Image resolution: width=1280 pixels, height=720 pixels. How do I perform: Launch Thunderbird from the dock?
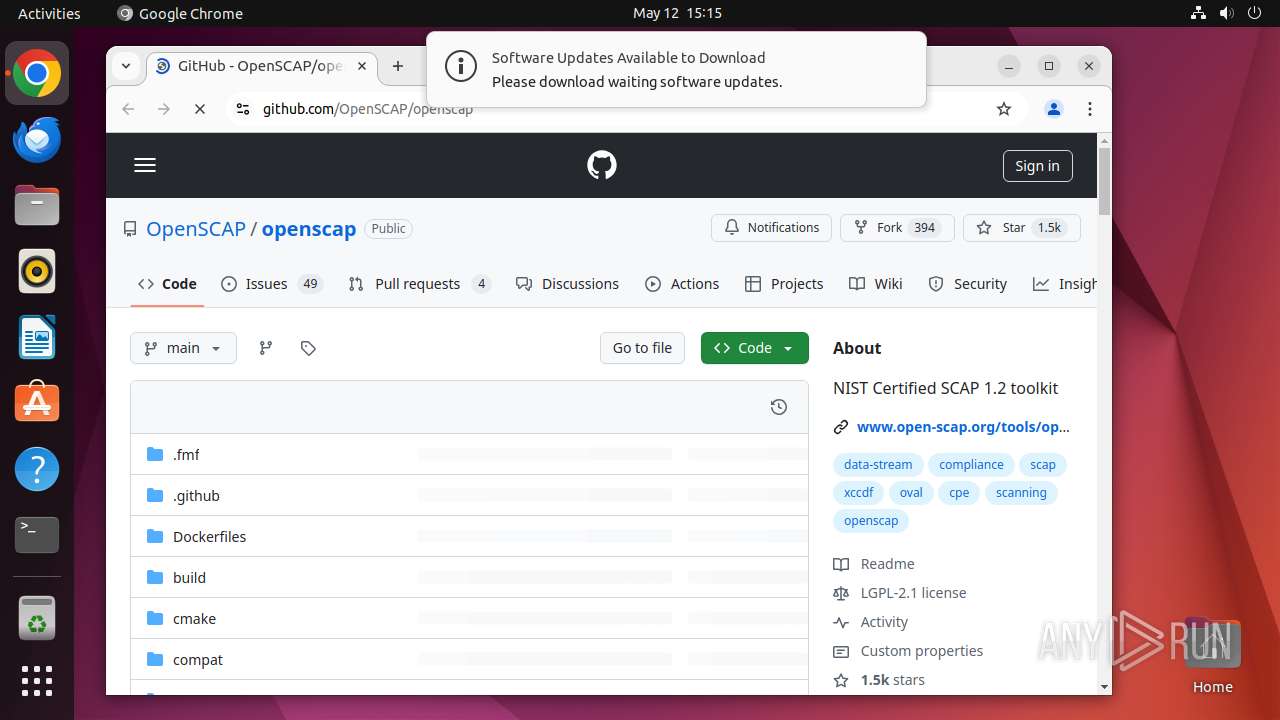[37, 140]
